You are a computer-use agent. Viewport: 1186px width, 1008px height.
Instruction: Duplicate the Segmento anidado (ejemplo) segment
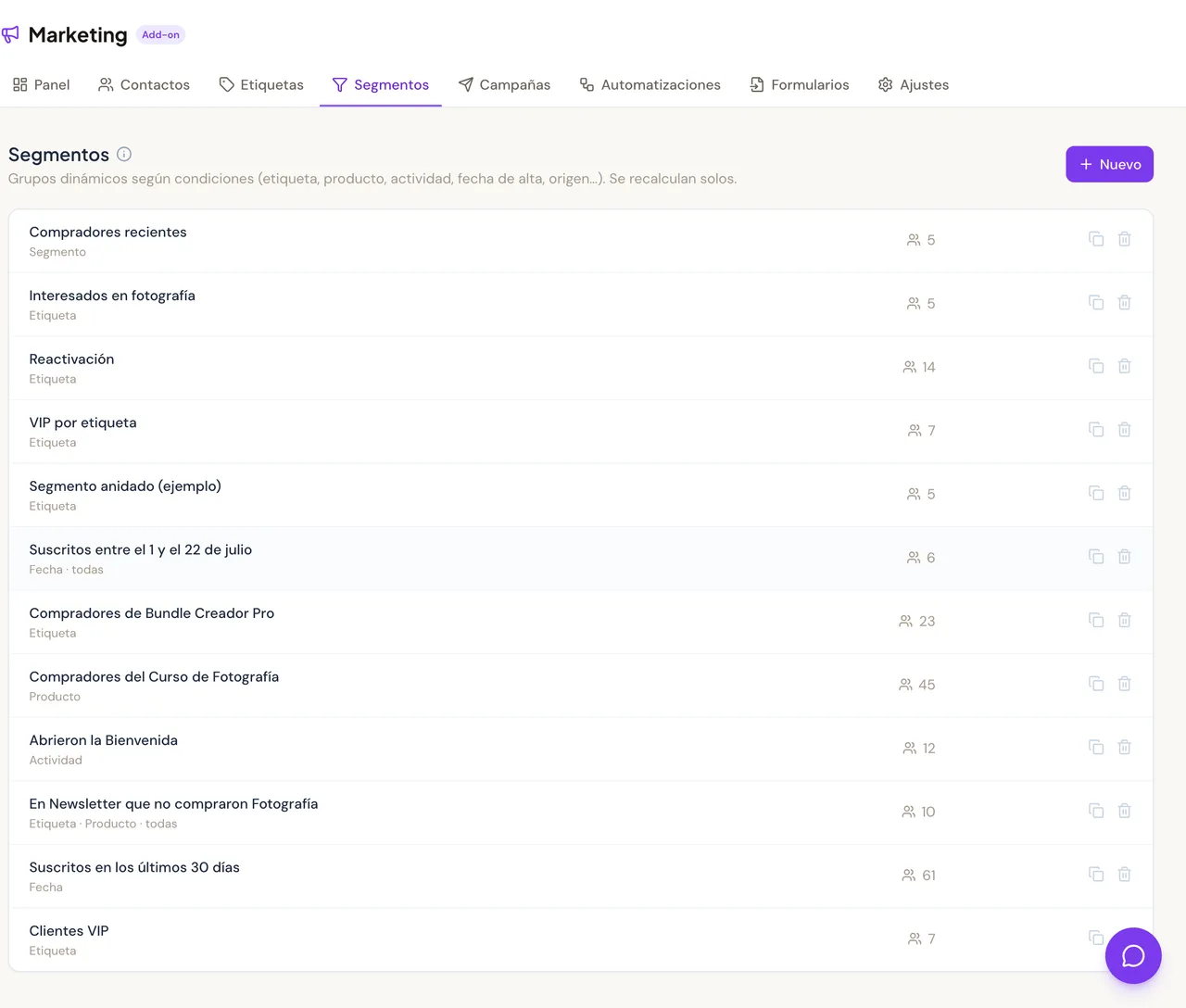pos(1096,493)
